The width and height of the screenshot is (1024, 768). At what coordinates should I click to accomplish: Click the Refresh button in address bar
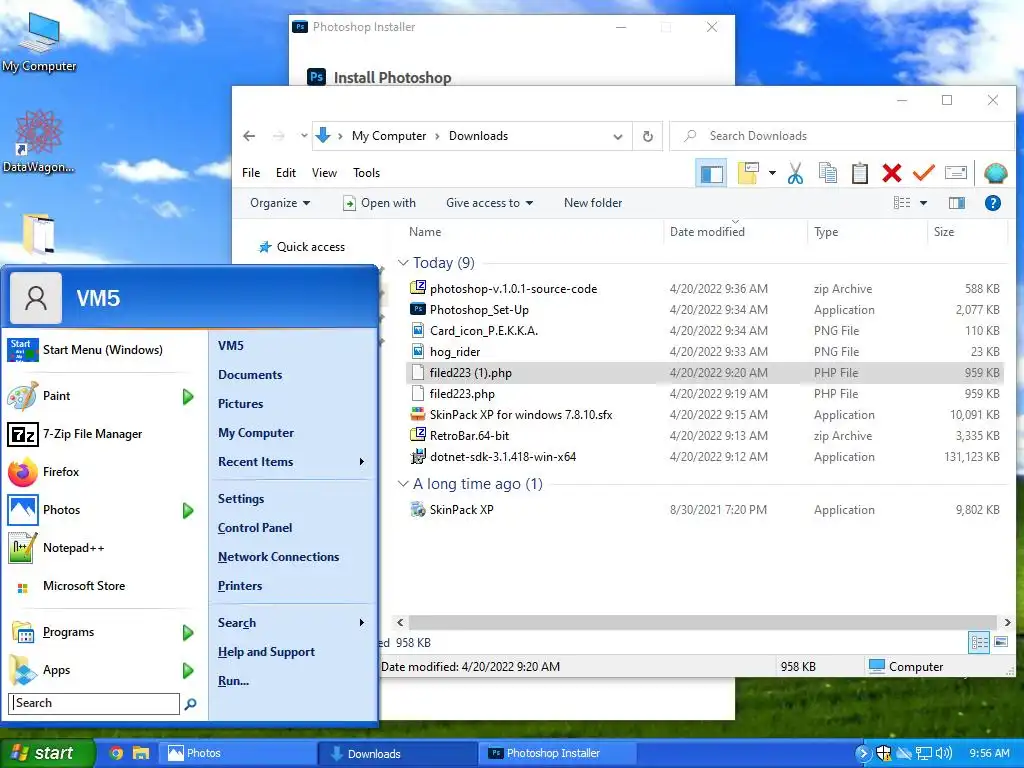pos(648,136)
